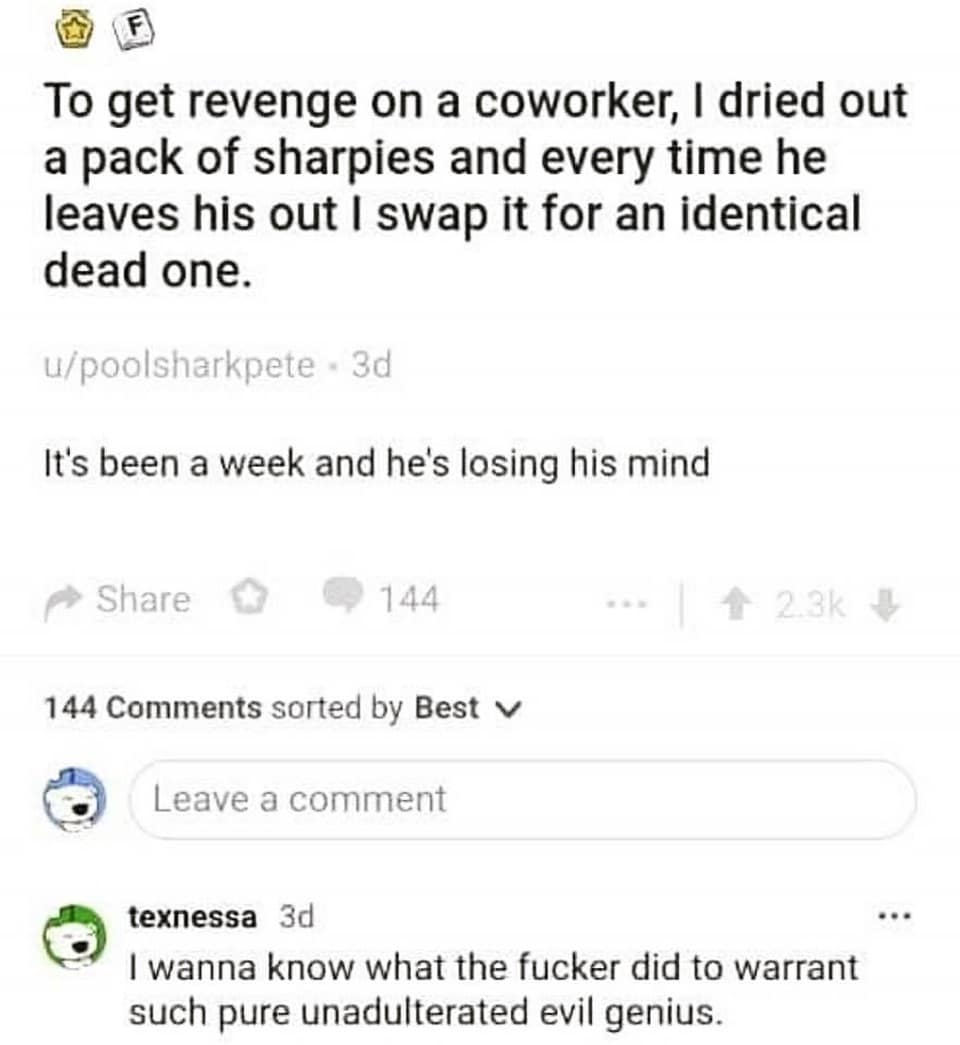Downvote the sharpies post
960x1045 pixels.
[885, 606]
